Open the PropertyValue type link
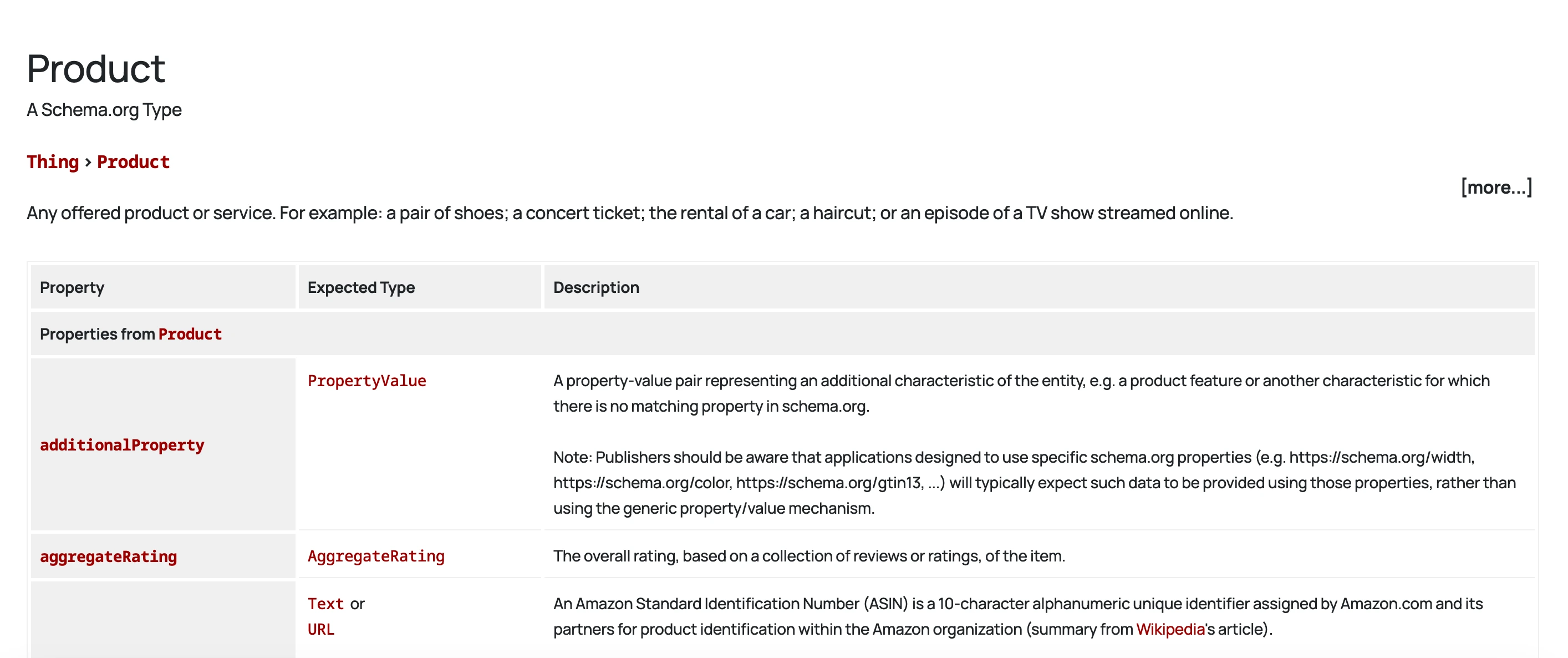 point(366,381)
